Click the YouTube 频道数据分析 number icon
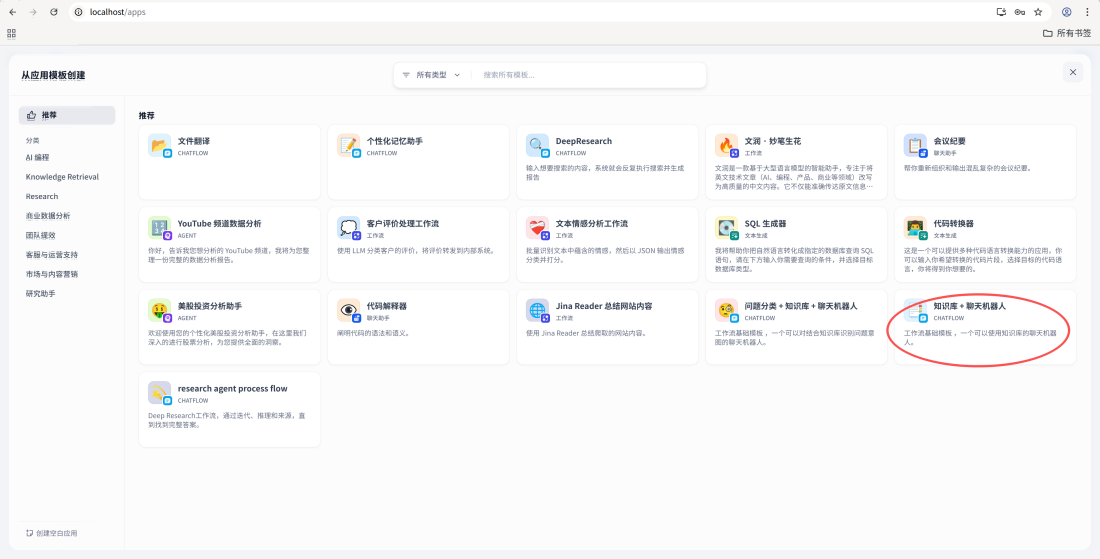This screenshot has height=559, width=1100. [159, 227]
